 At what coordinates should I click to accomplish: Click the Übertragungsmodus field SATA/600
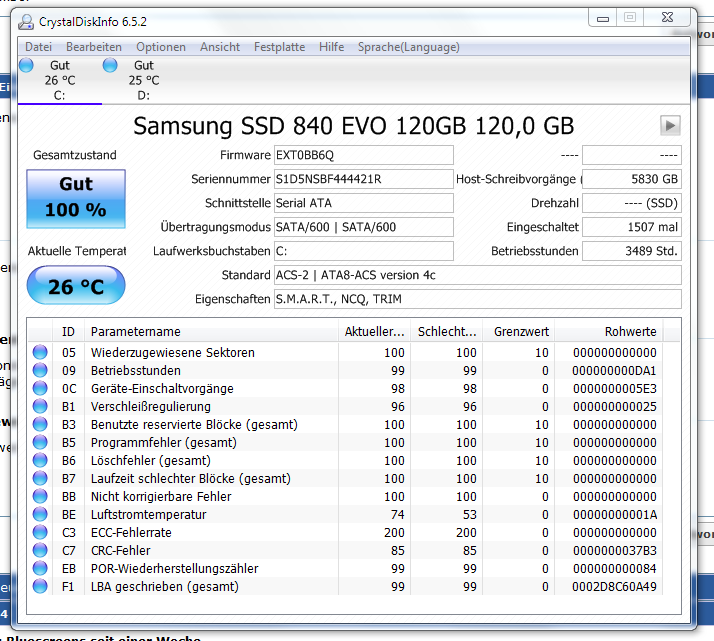[363, 227]
